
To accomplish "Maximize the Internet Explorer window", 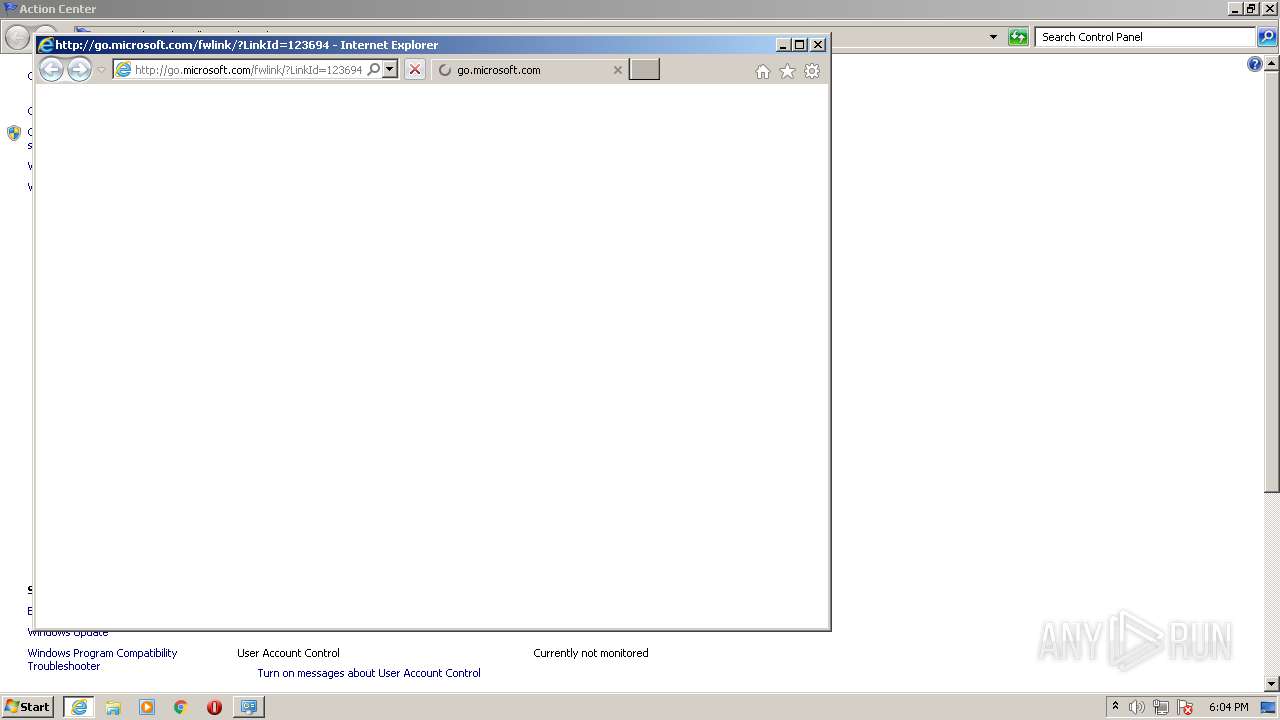I will pyautogui.click(x=800, y=45).
